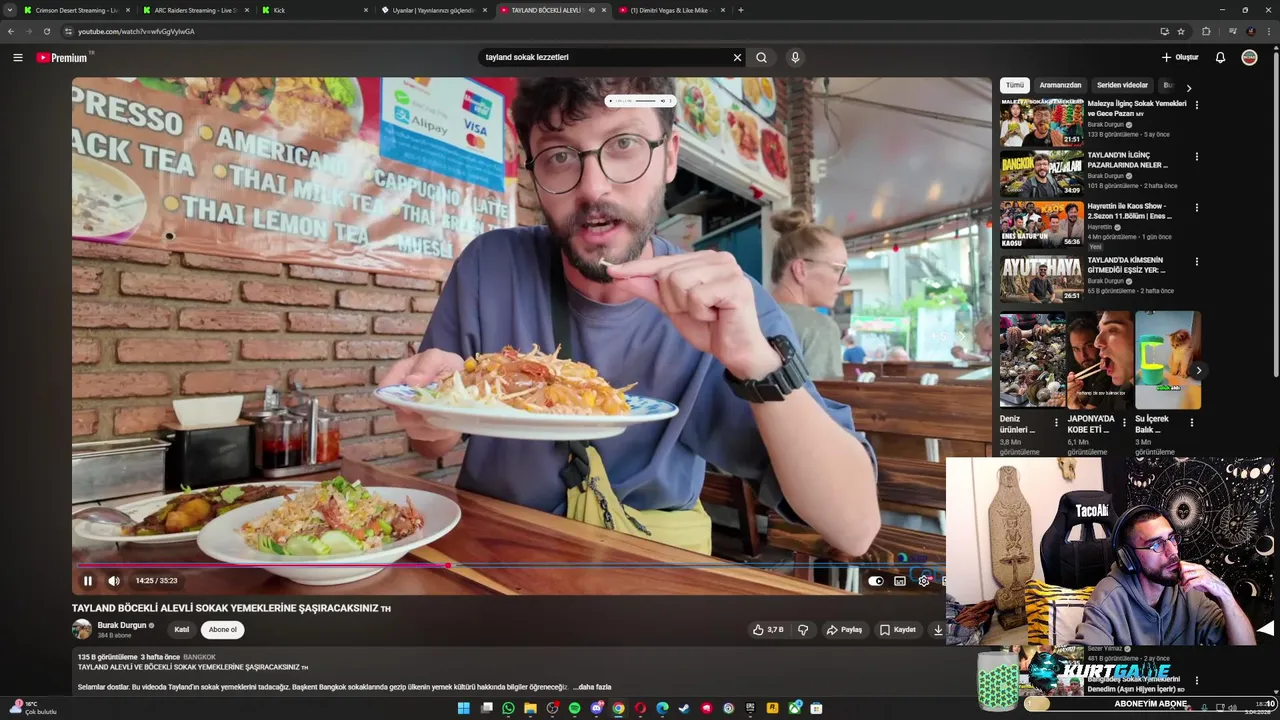Toggle the autoplay switch in player

[x=876, y=581]
